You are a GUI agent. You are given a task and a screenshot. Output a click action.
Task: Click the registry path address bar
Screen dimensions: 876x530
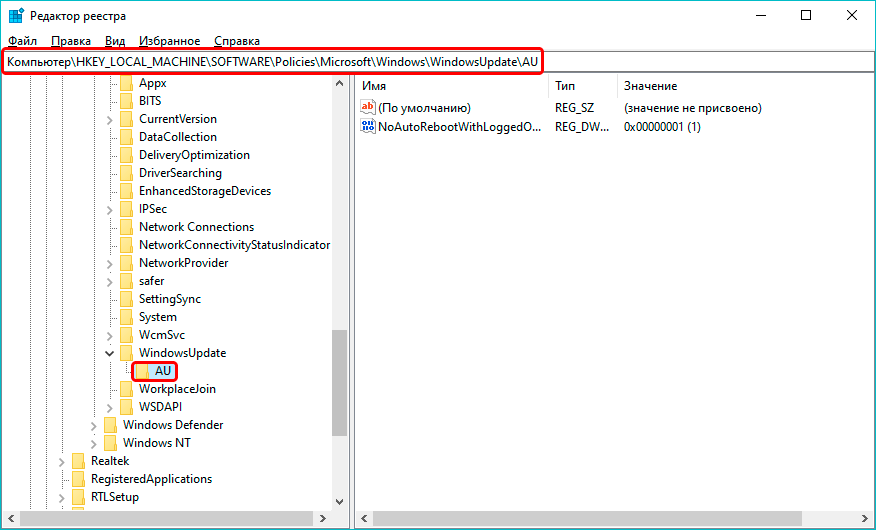coord(438,62)
